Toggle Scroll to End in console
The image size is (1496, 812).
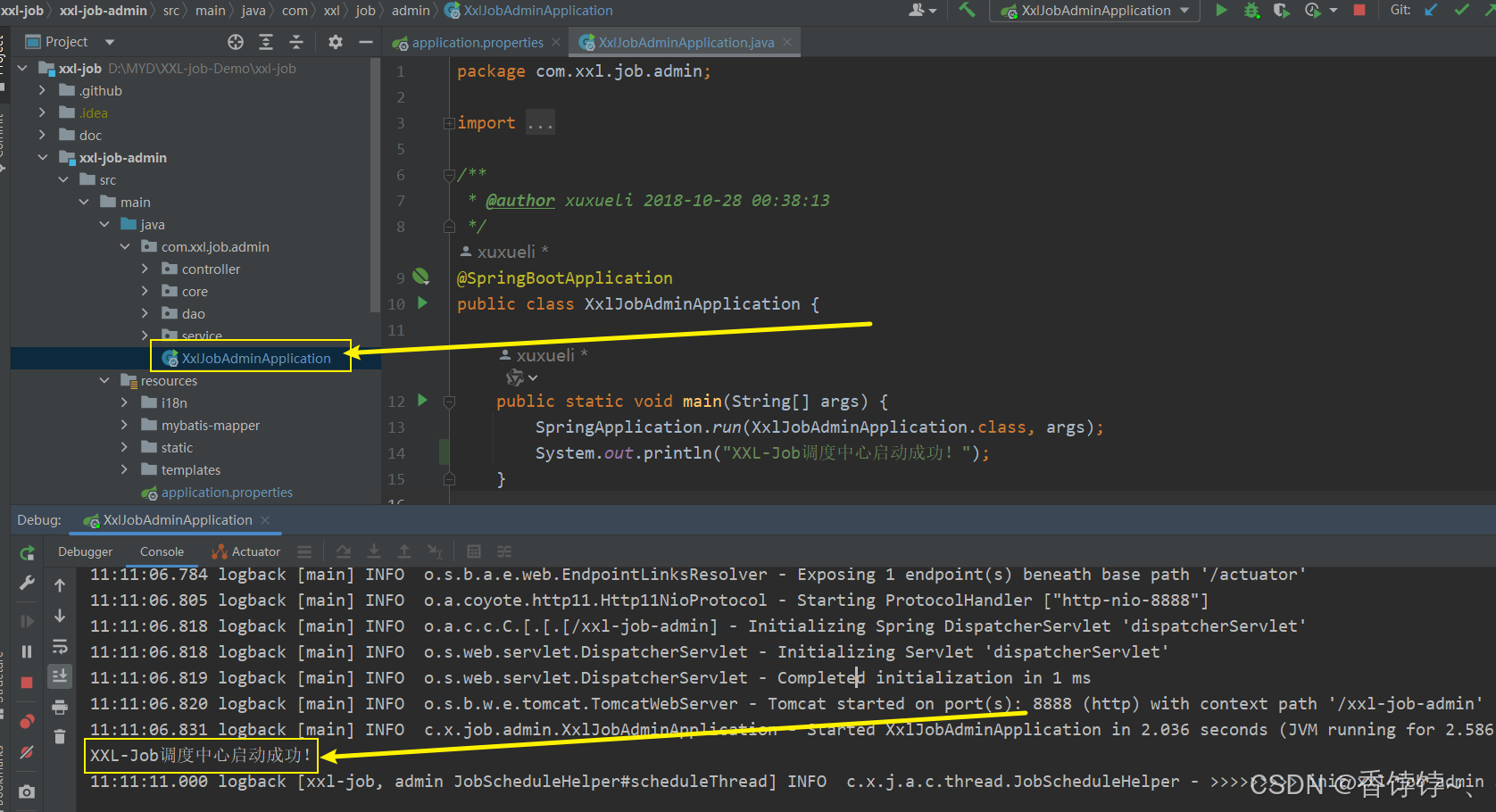[60, 676]
